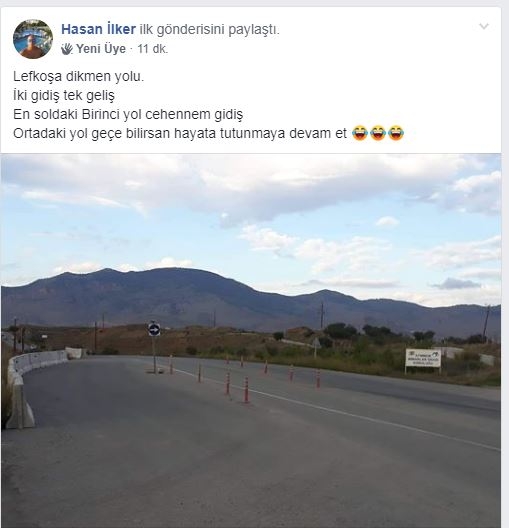The width and height of the screenshot is (509, 528).
Task: Open the 11 dk. post timestamp
Action: (x=152, y=49)
